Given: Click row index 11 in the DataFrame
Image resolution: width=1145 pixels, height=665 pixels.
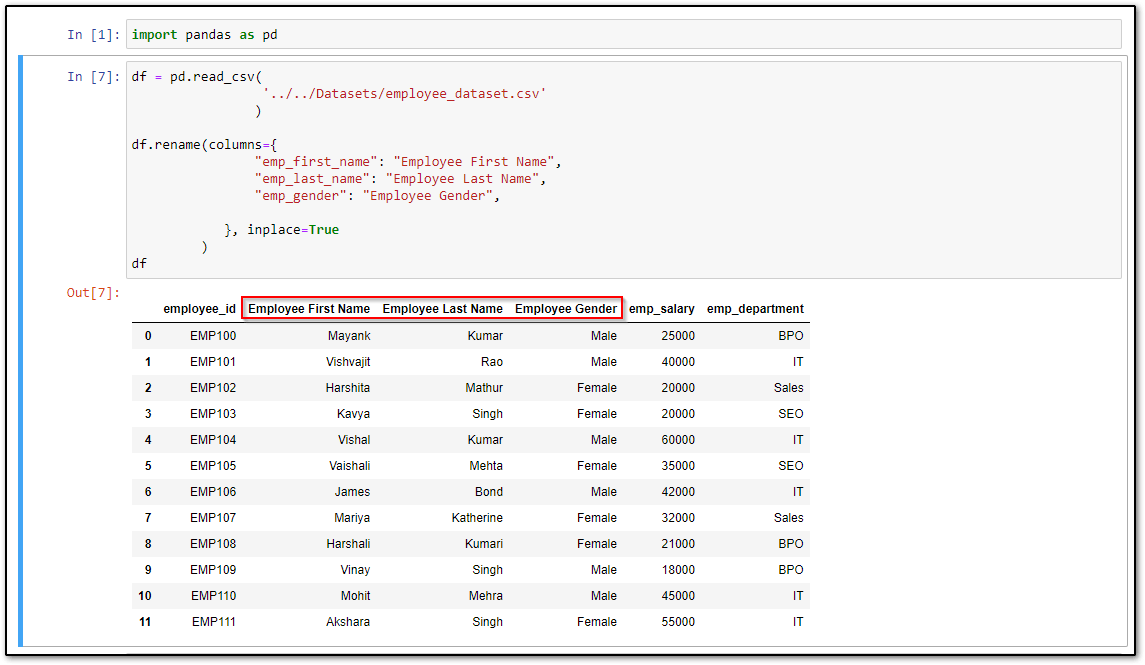Looking at the screenshot, I should click(x=145, y=621).
